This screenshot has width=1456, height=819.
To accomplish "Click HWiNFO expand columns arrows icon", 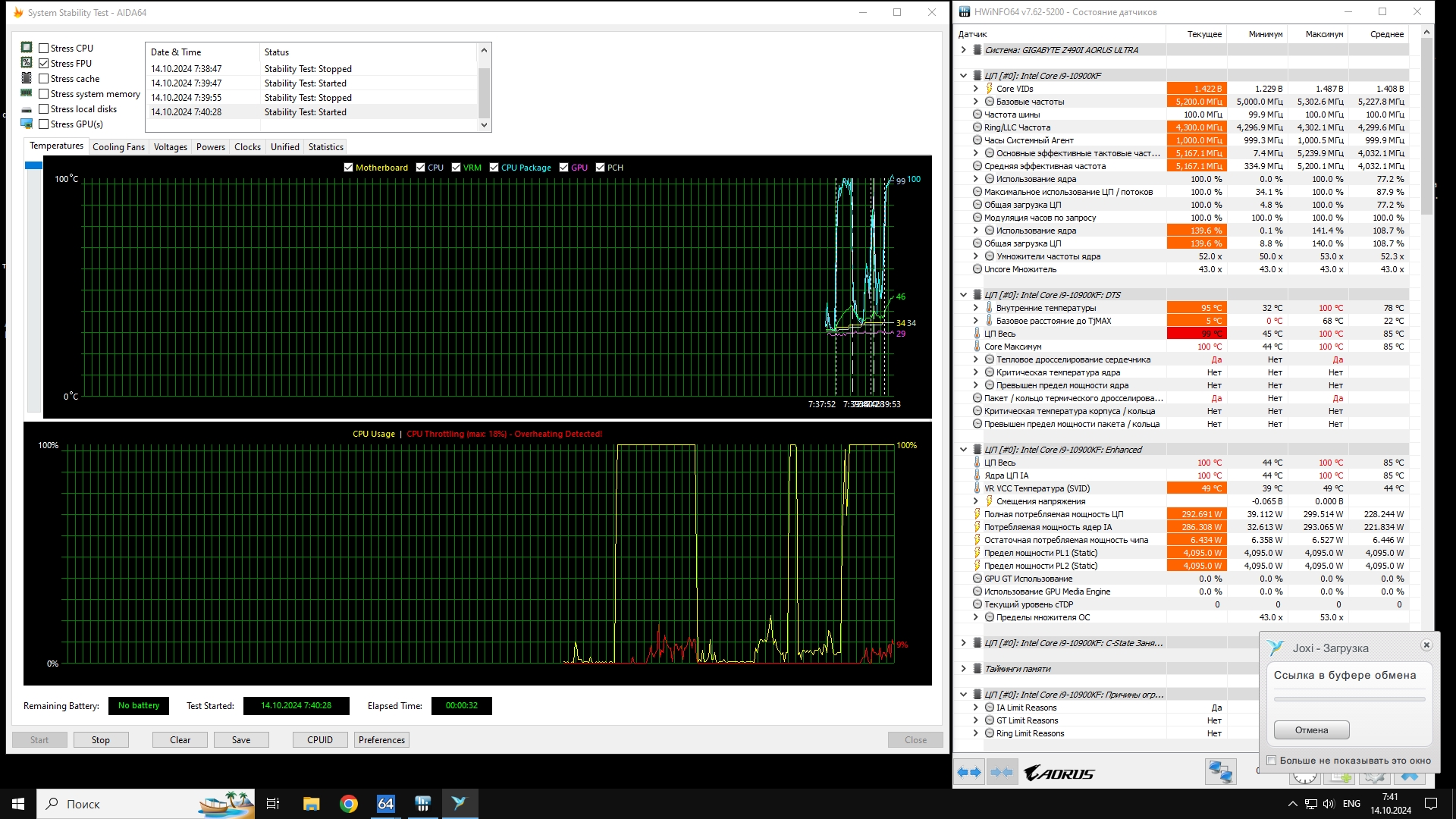I will [x=969, y=772].
